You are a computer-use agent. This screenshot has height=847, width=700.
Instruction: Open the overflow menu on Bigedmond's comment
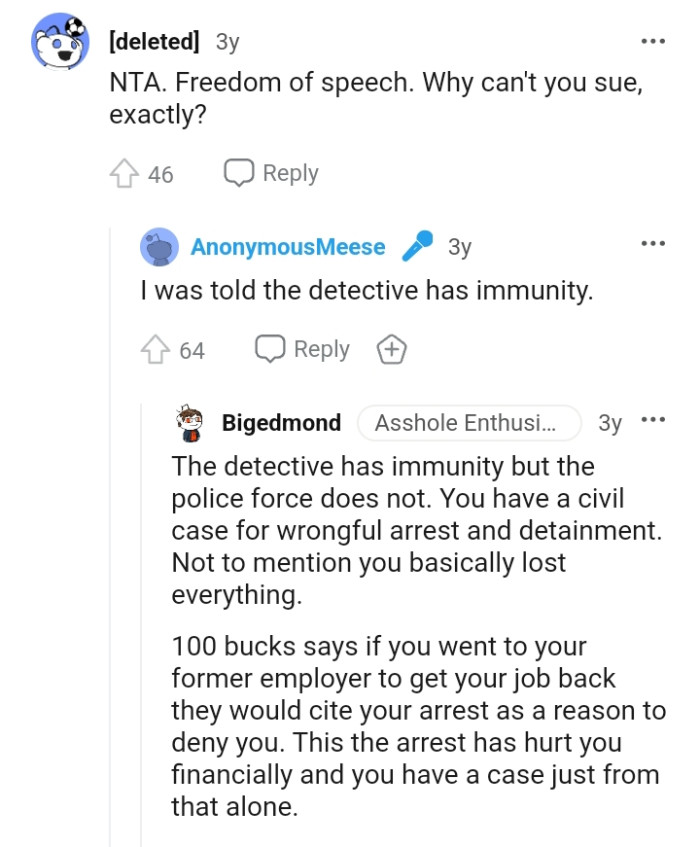click(655, 420)
